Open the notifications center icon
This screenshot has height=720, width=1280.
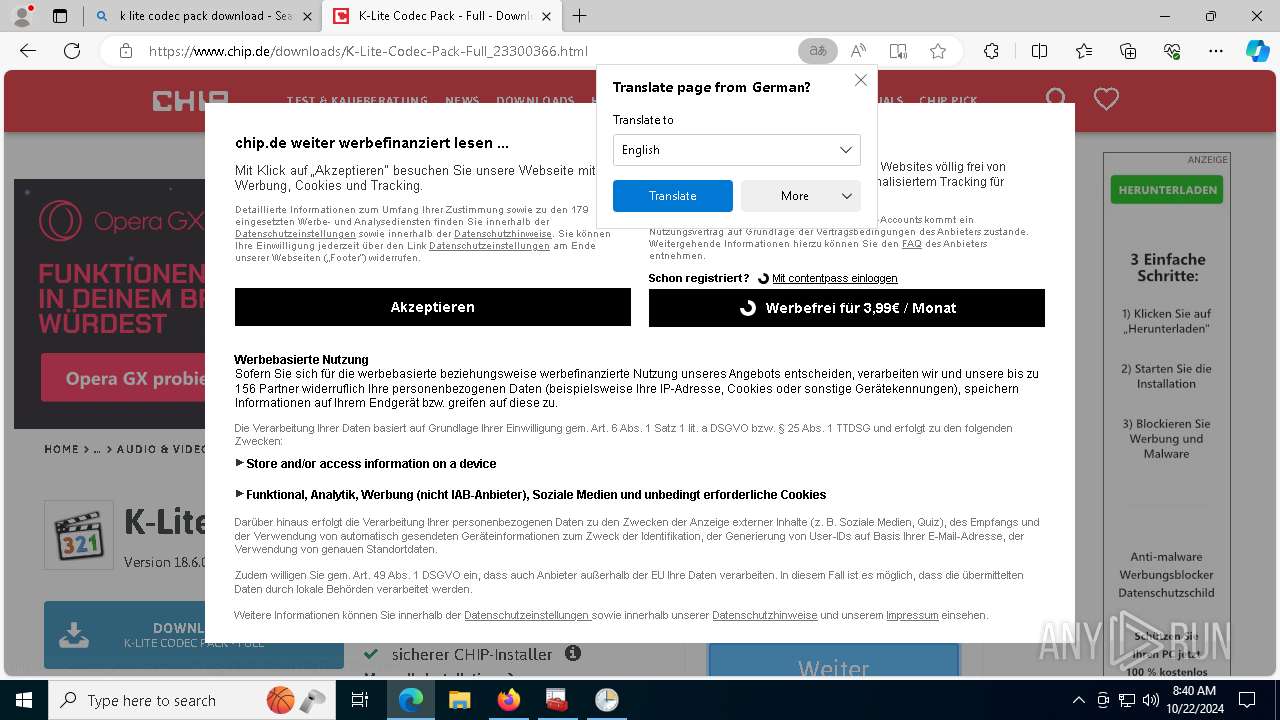[x=1247, y=700]
